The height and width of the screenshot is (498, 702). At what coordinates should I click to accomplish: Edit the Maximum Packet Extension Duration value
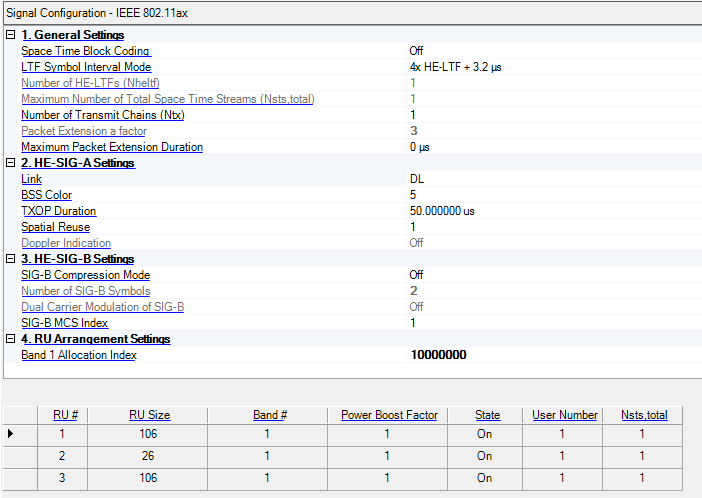pyautogui.click(x=421, y=147)
